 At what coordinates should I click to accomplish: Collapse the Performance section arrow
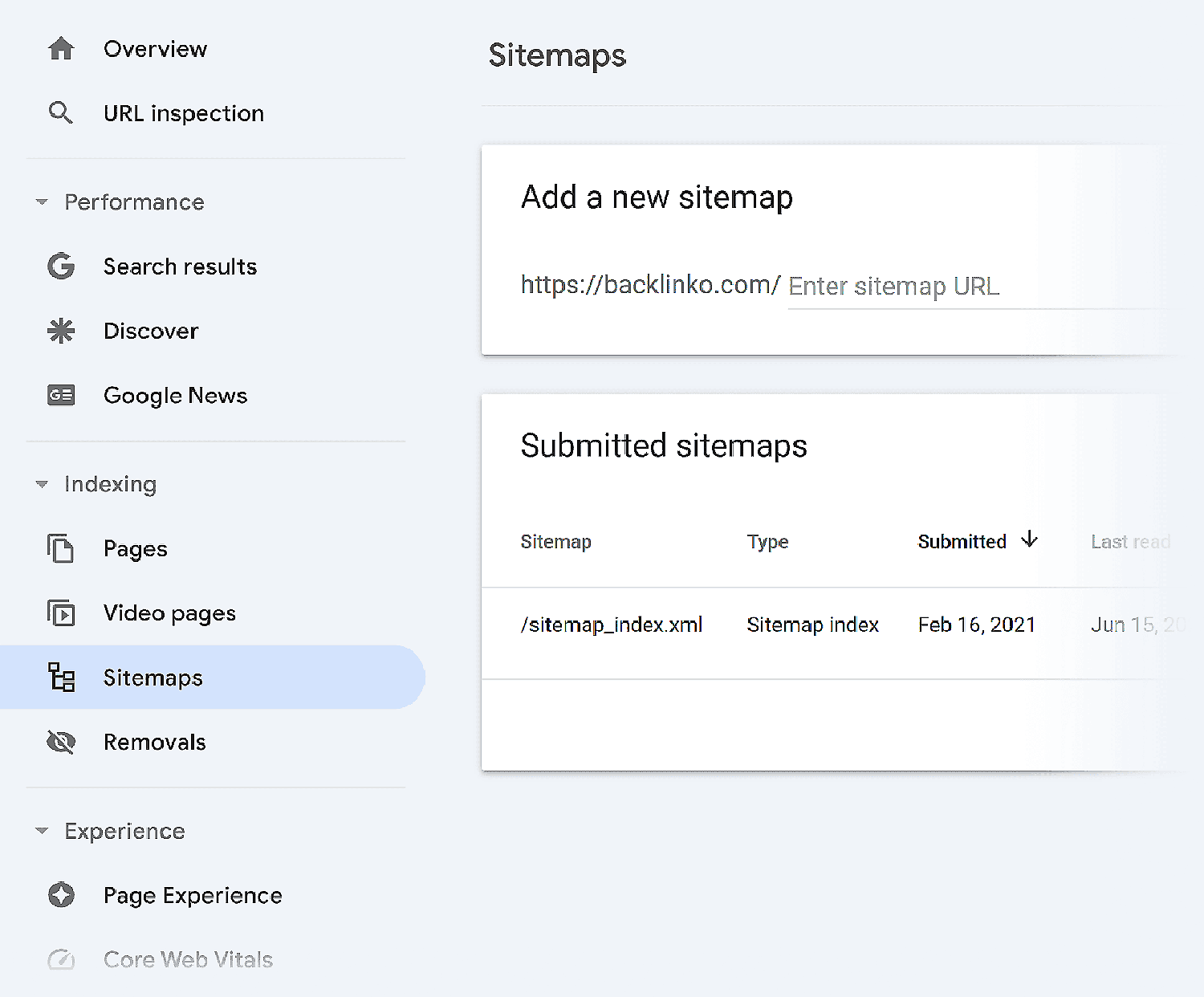[x=42, y=202]
